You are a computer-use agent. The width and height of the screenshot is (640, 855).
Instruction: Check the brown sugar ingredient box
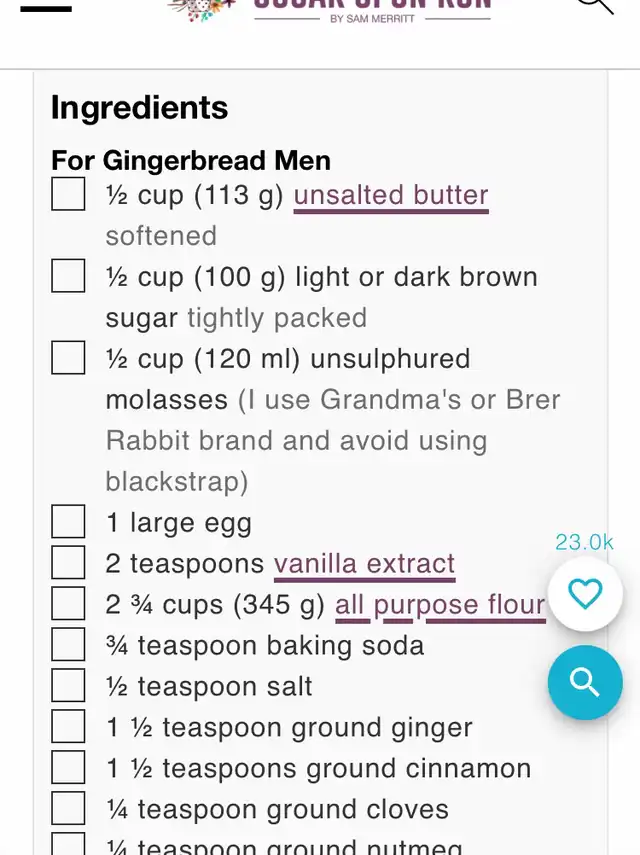[x=68, y=275]
